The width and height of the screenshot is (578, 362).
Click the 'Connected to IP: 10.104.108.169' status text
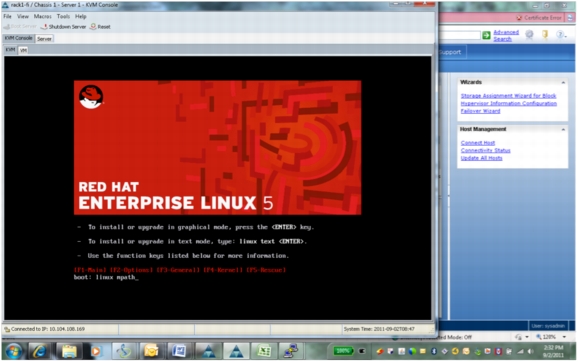(x=48, y=329)
